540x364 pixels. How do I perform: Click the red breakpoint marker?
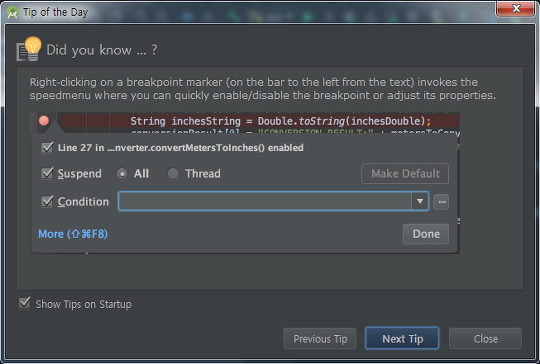click(44, 121)
